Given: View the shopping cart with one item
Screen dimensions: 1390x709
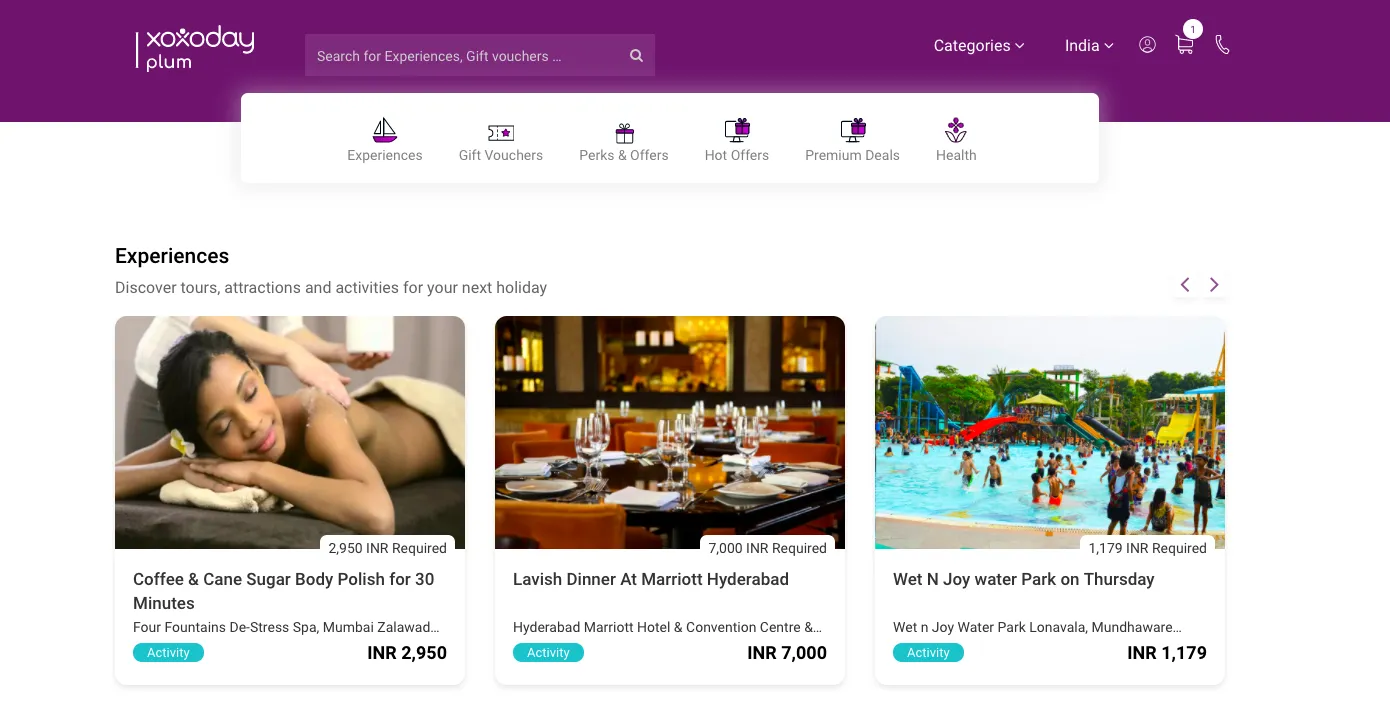Looking at the screenshot, I should click(x=1184, y=46).
